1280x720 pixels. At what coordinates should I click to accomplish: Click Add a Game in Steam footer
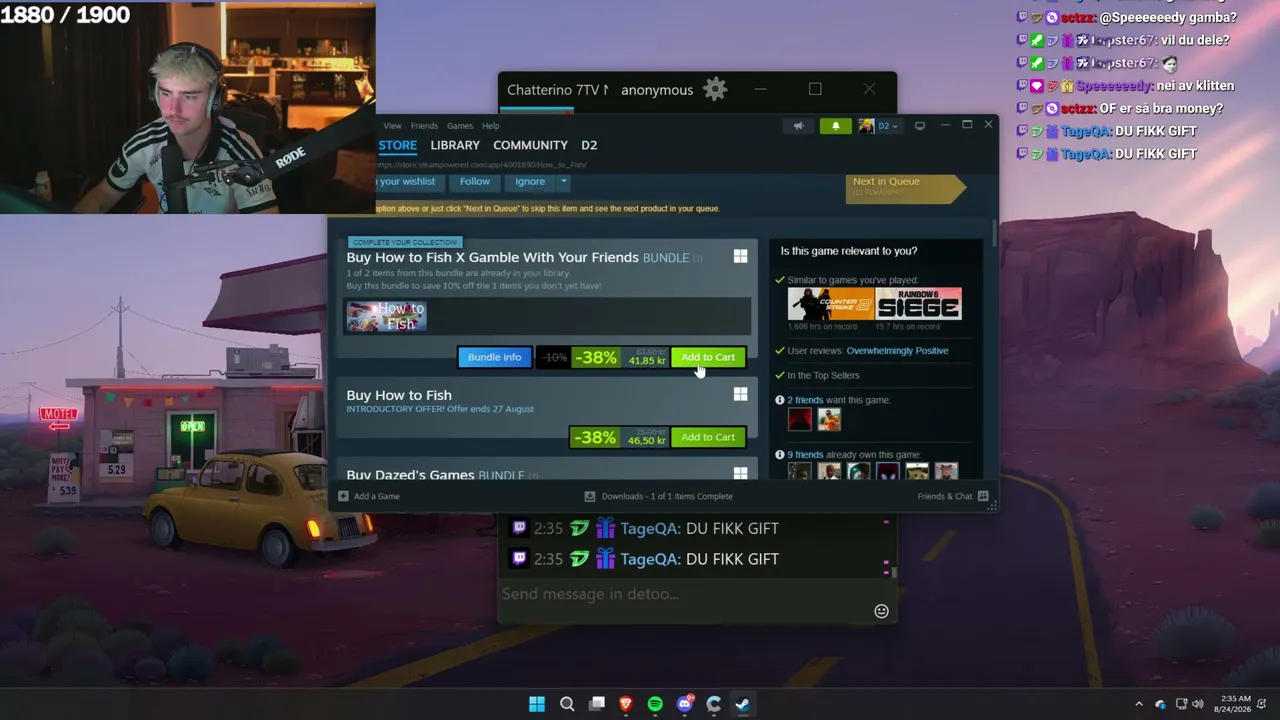tap(369, 496)
